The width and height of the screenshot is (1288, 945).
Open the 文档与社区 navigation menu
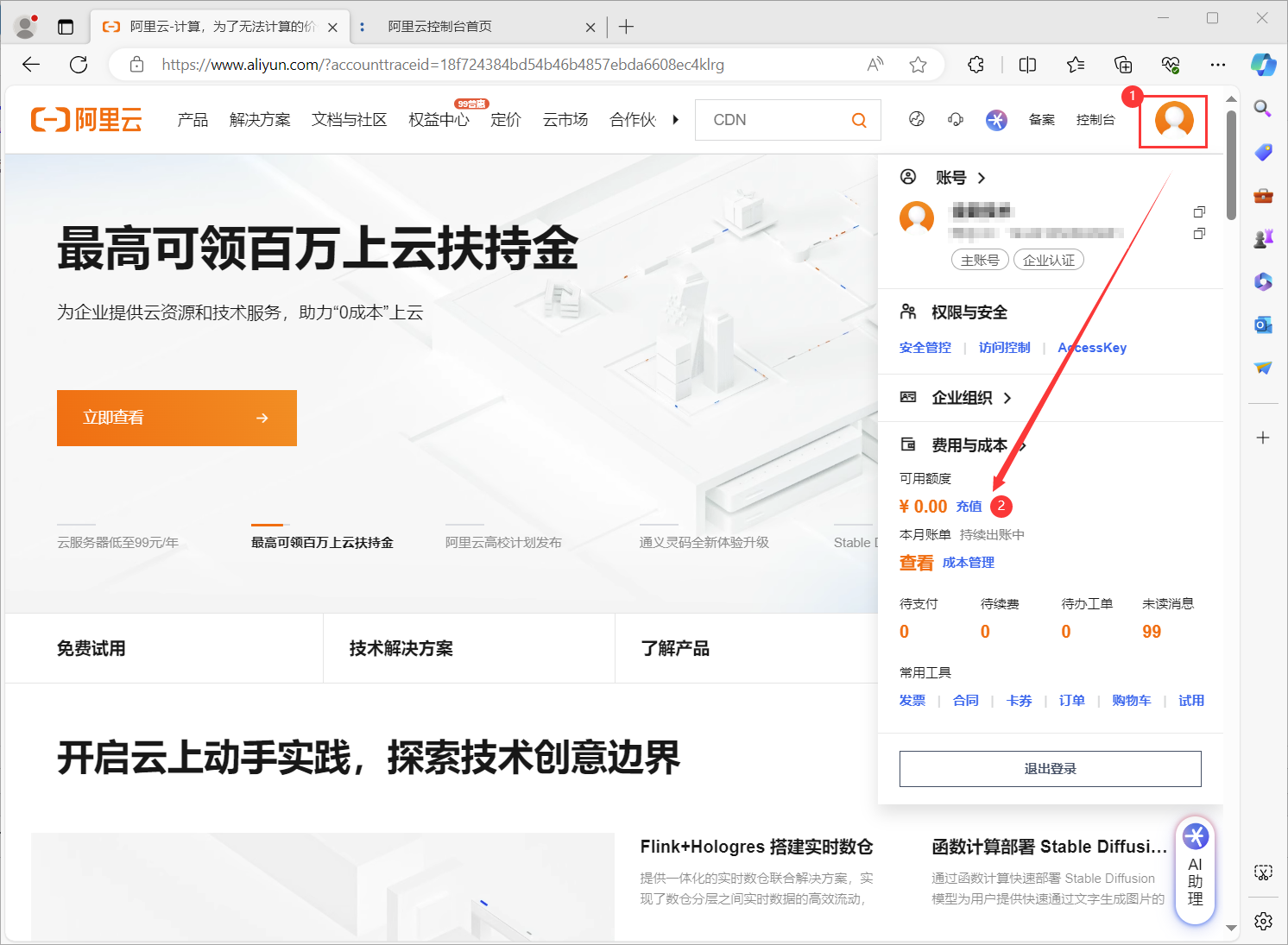pos(349,120)
